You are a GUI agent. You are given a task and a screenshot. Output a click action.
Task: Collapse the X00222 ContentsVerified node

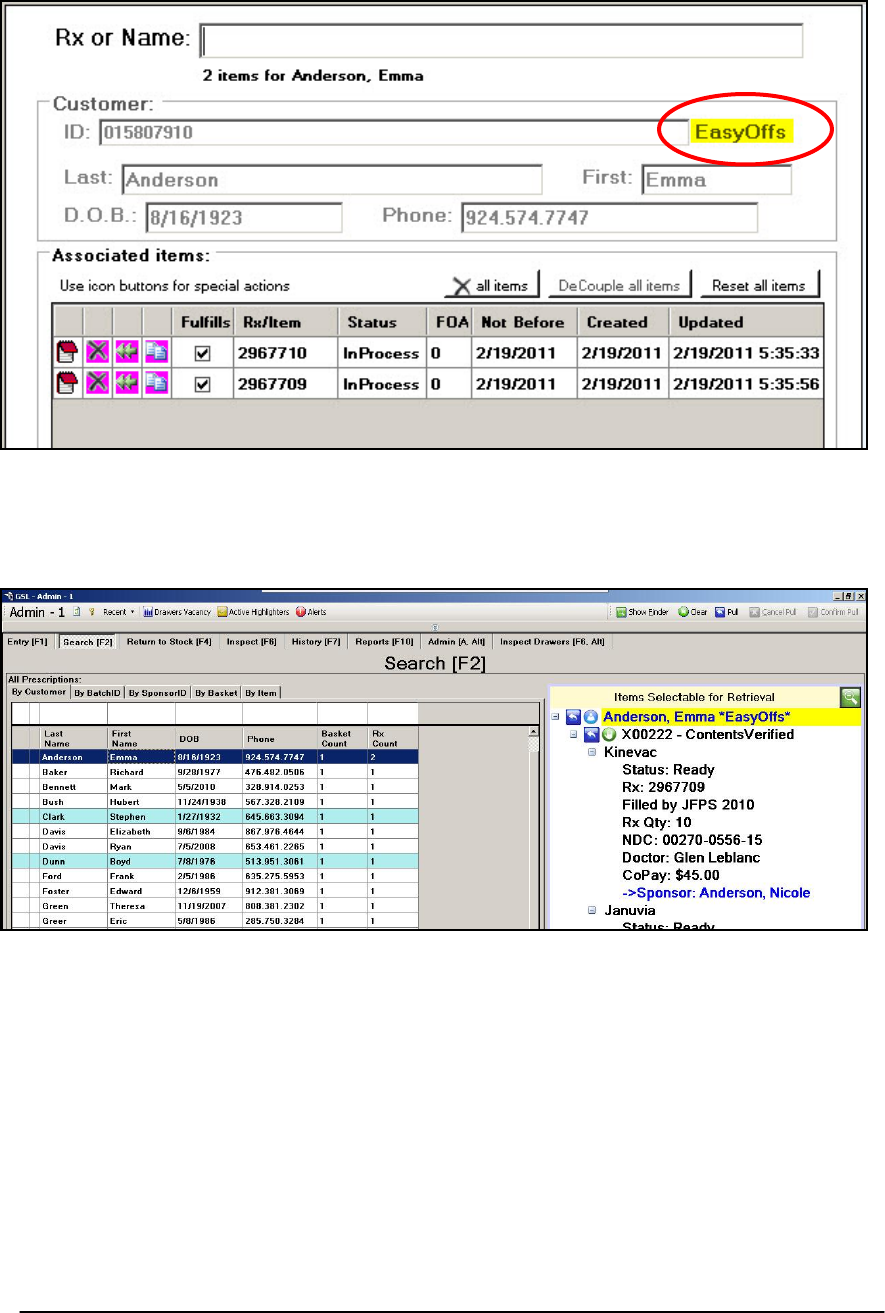click(x=573, y=735)
